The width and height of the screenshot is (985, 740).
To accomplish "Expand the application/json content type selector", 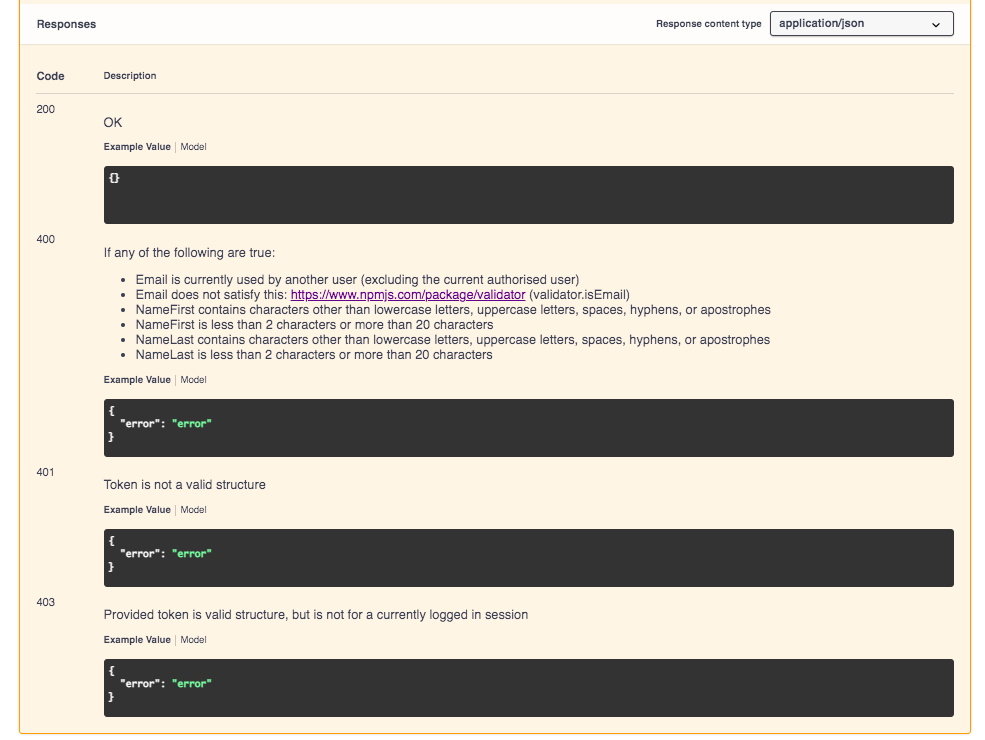I will [x=861, y=23].
